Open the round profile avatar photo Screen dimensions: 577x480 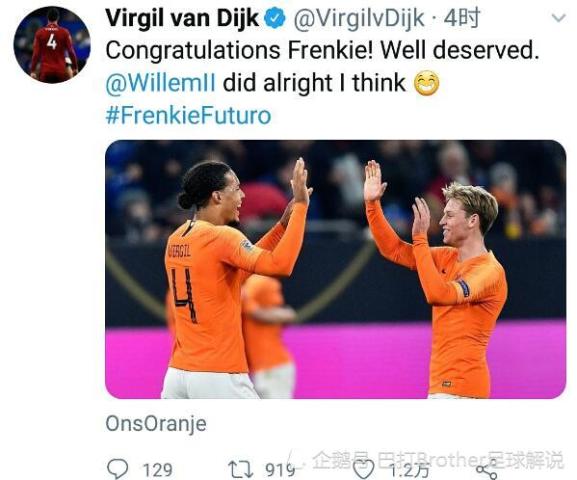52,45
